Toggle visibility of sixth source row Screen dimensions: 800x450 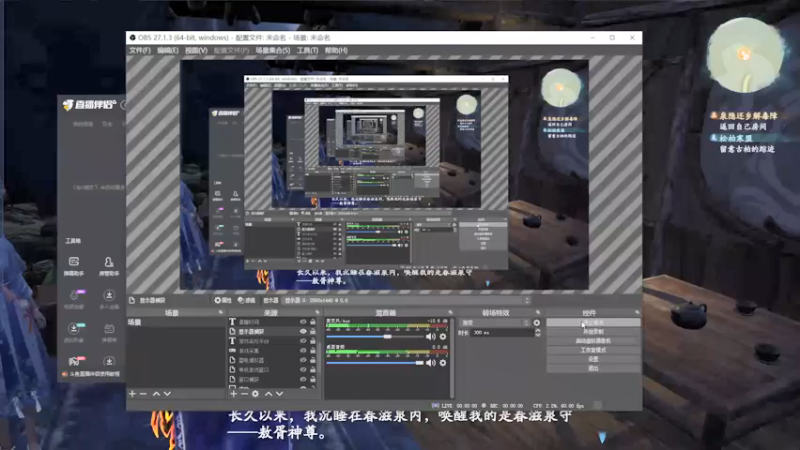pyautogui.click(x=303, y=370)
